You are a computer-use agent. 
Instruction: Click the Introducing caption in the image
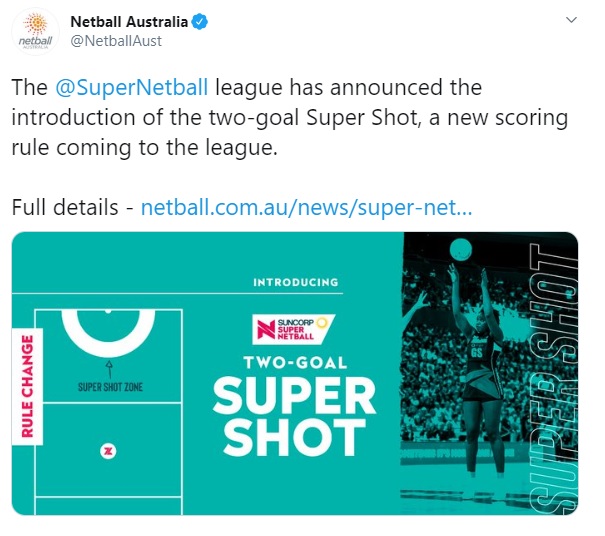[x=294, y=283]
